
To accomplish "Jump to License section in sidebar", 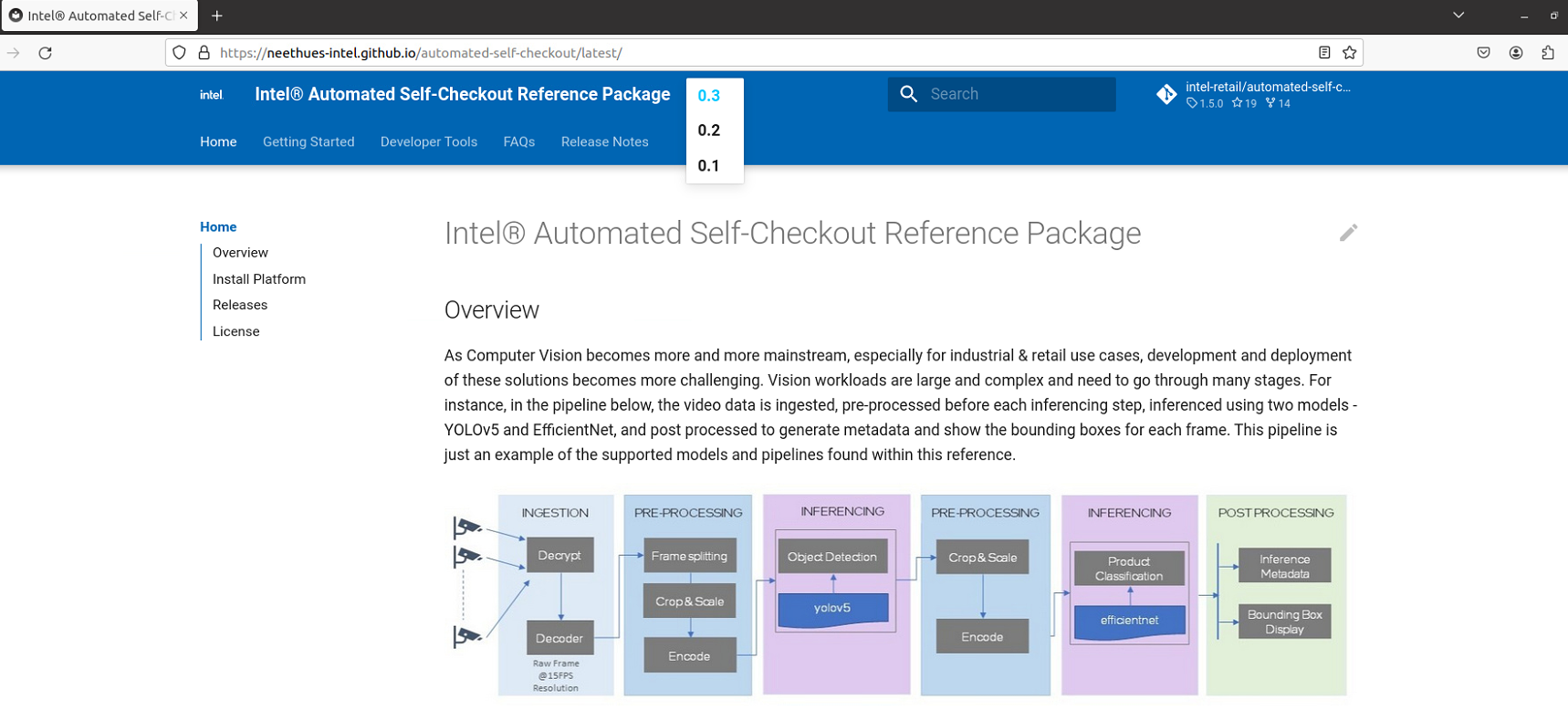I will (236, 331).
